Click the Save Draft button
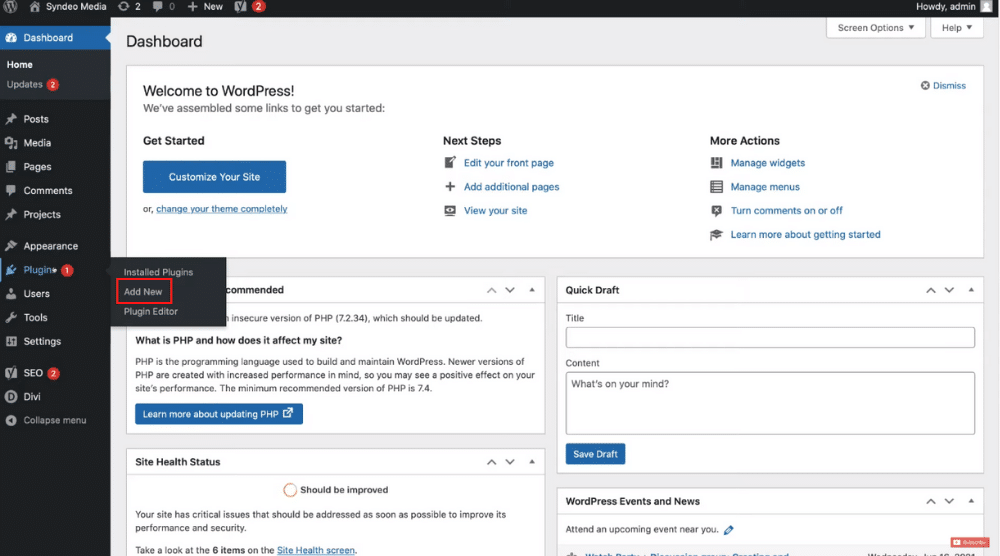The width and height of the screenshot is (1000, 556). click(595, 454)
